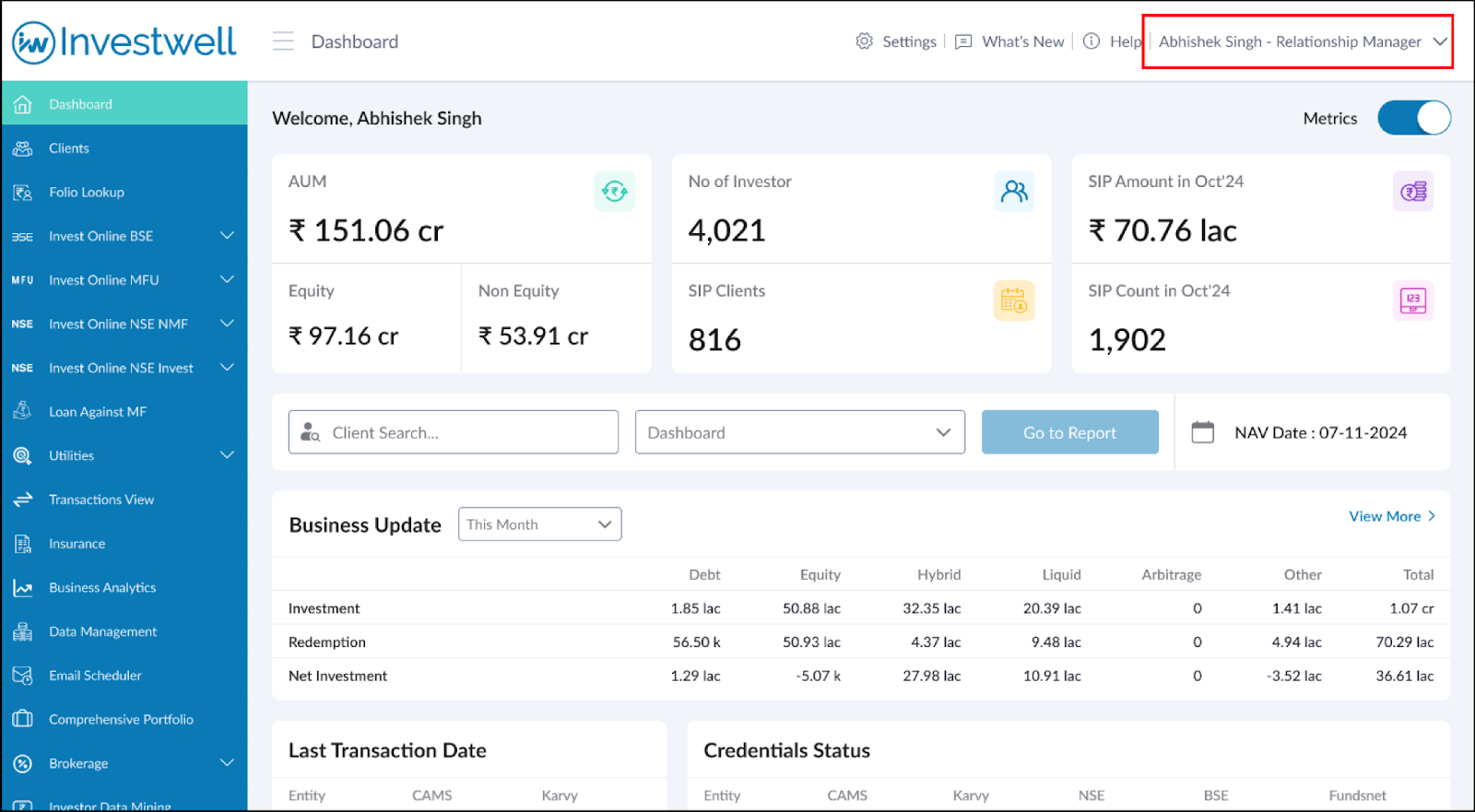The image size is (1475, 812).
Task: Click the Non Equity value ₹ 53.91 cr
Action: pos(533,336)
